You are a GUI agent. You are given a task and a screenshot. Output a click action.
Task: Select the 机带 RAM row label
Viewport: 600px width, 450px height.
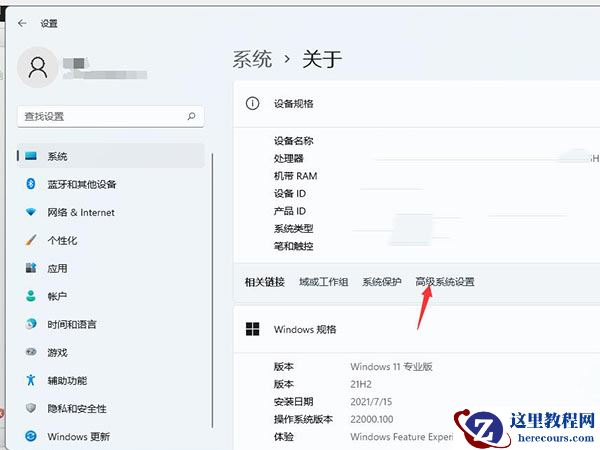tap(295, 176)
